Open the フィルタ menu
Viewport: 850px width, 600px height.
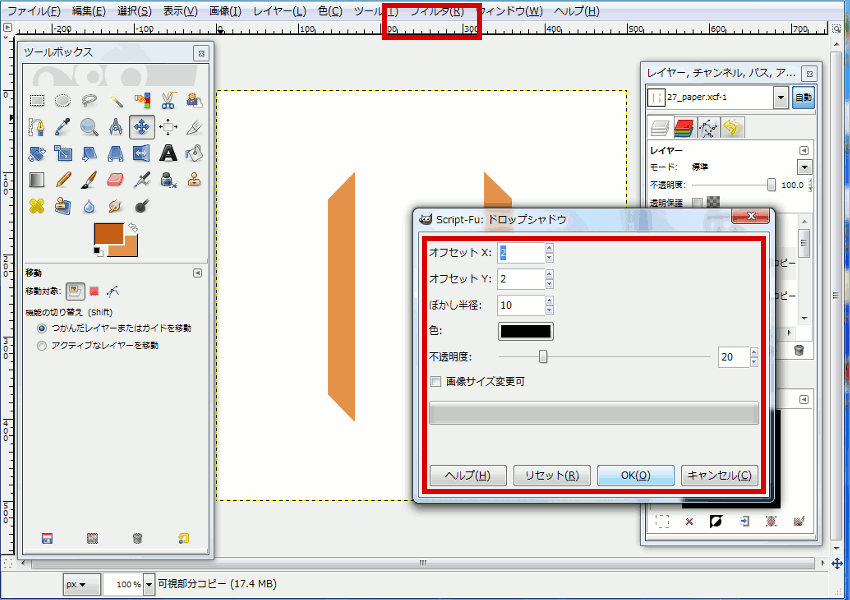(437, 11)
